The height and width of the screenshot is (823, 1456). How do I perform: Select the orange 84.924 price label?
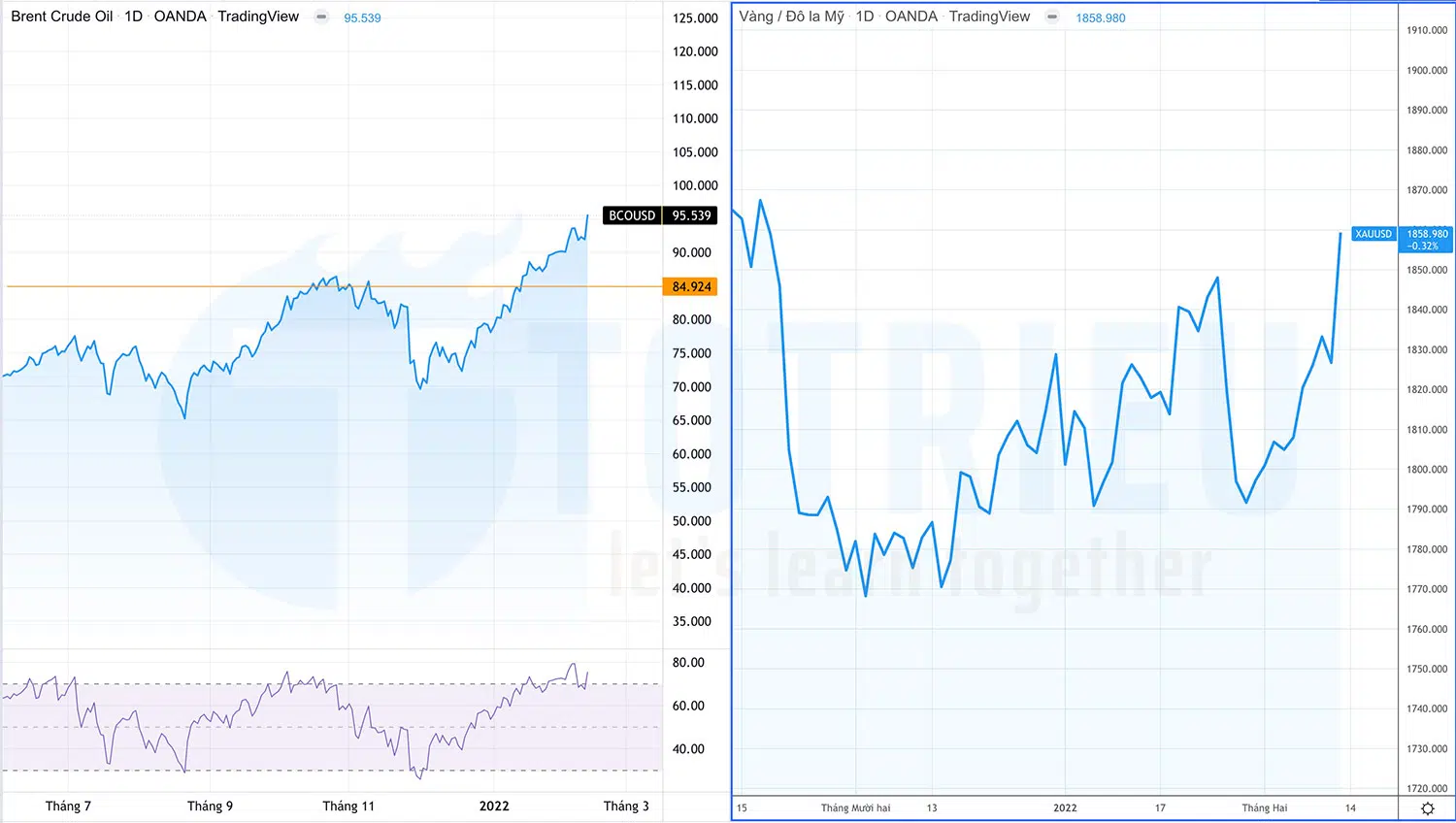click(x=691, y=286)
